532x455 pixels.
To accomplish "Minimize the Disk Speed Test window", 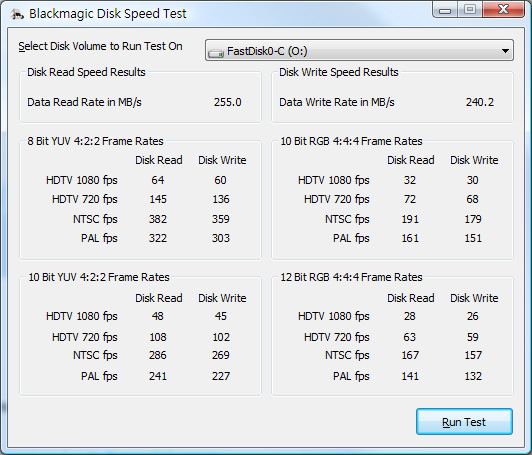I will (445, 10).
